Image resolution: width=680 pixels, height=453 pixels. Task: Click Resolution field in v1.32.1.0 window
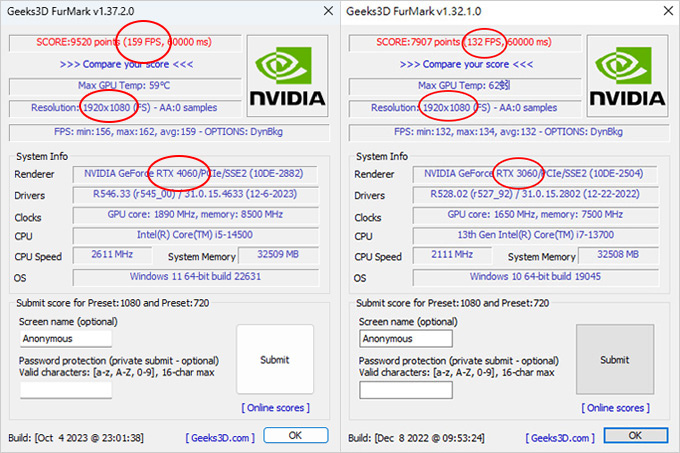point(465,108)
